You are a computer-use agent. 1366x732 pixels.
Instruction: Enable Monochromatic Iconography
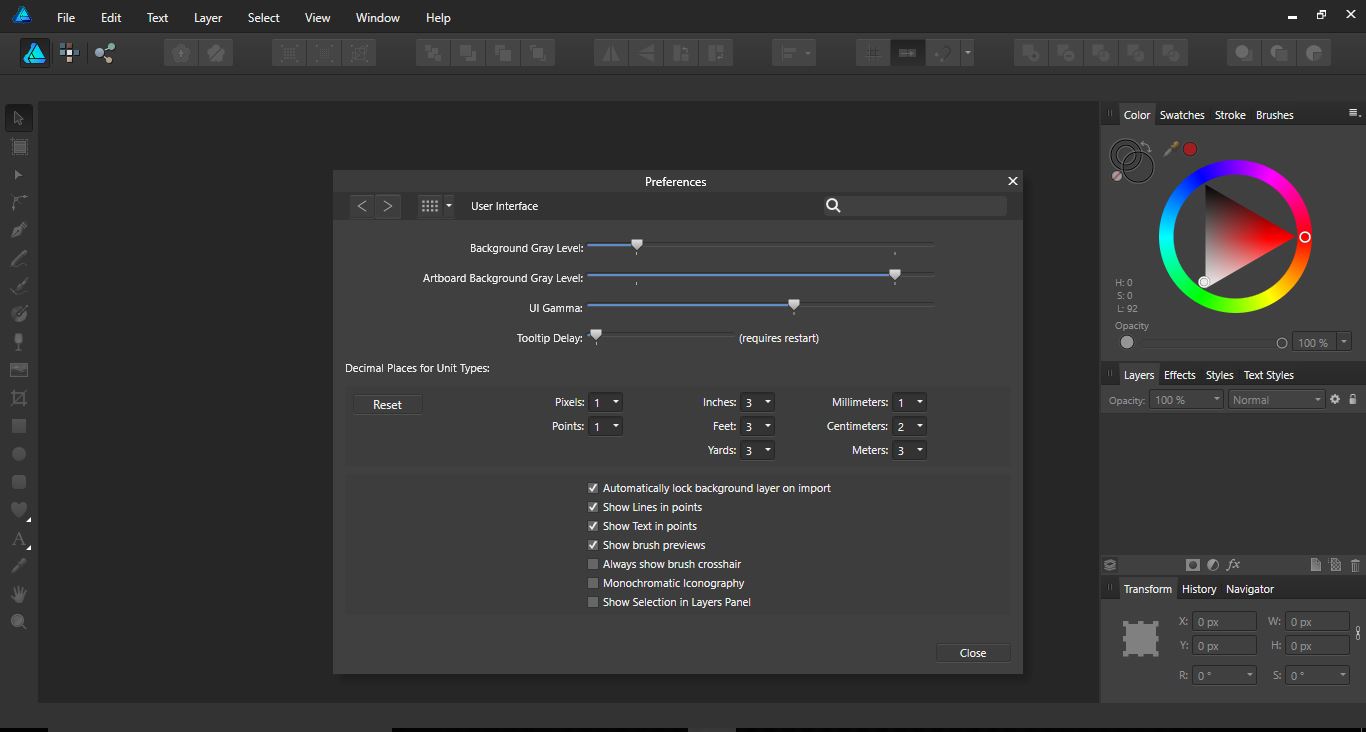coord(593,583)
